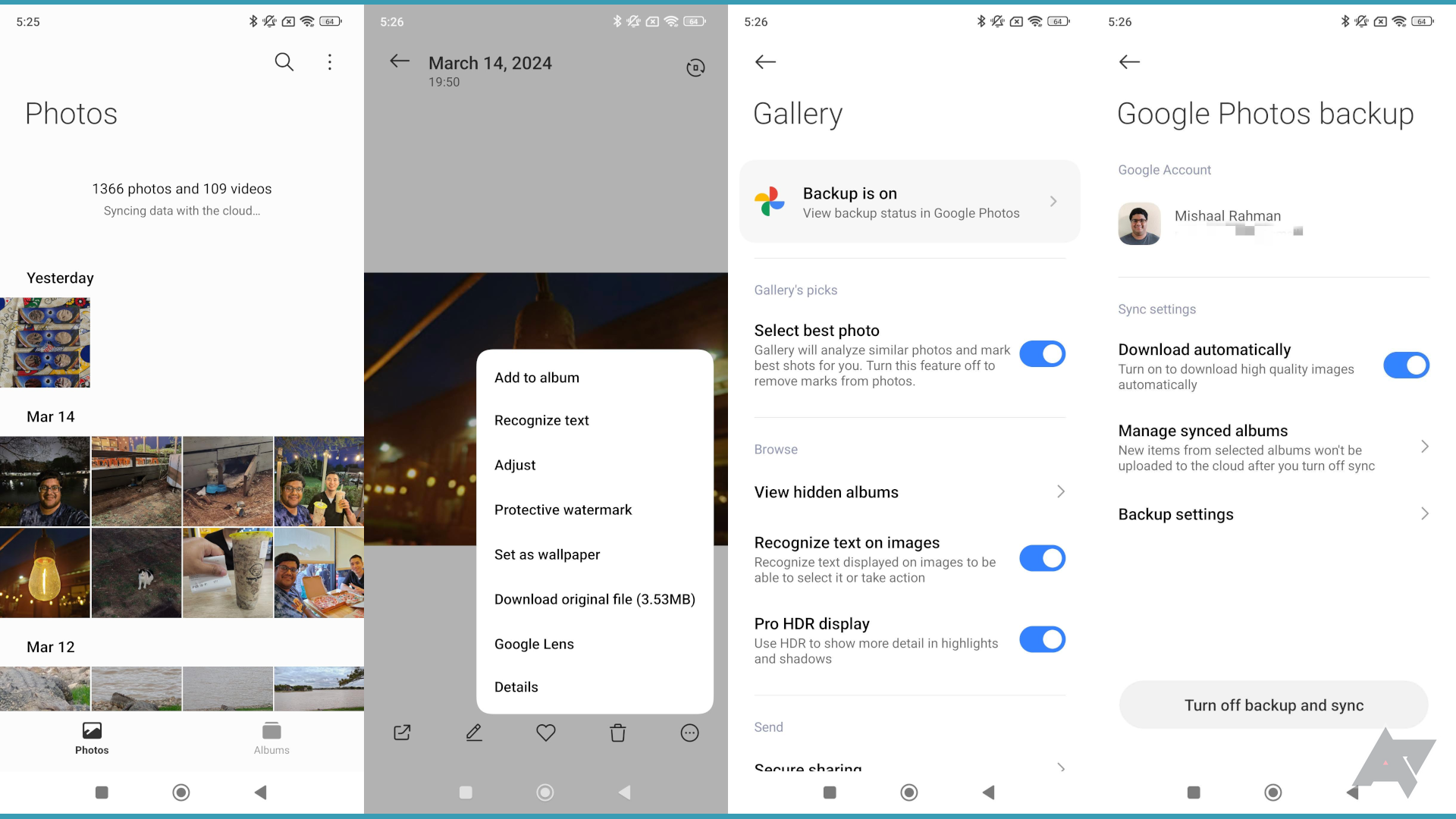Tap the search icon in Photos

(x=284, y=62)
